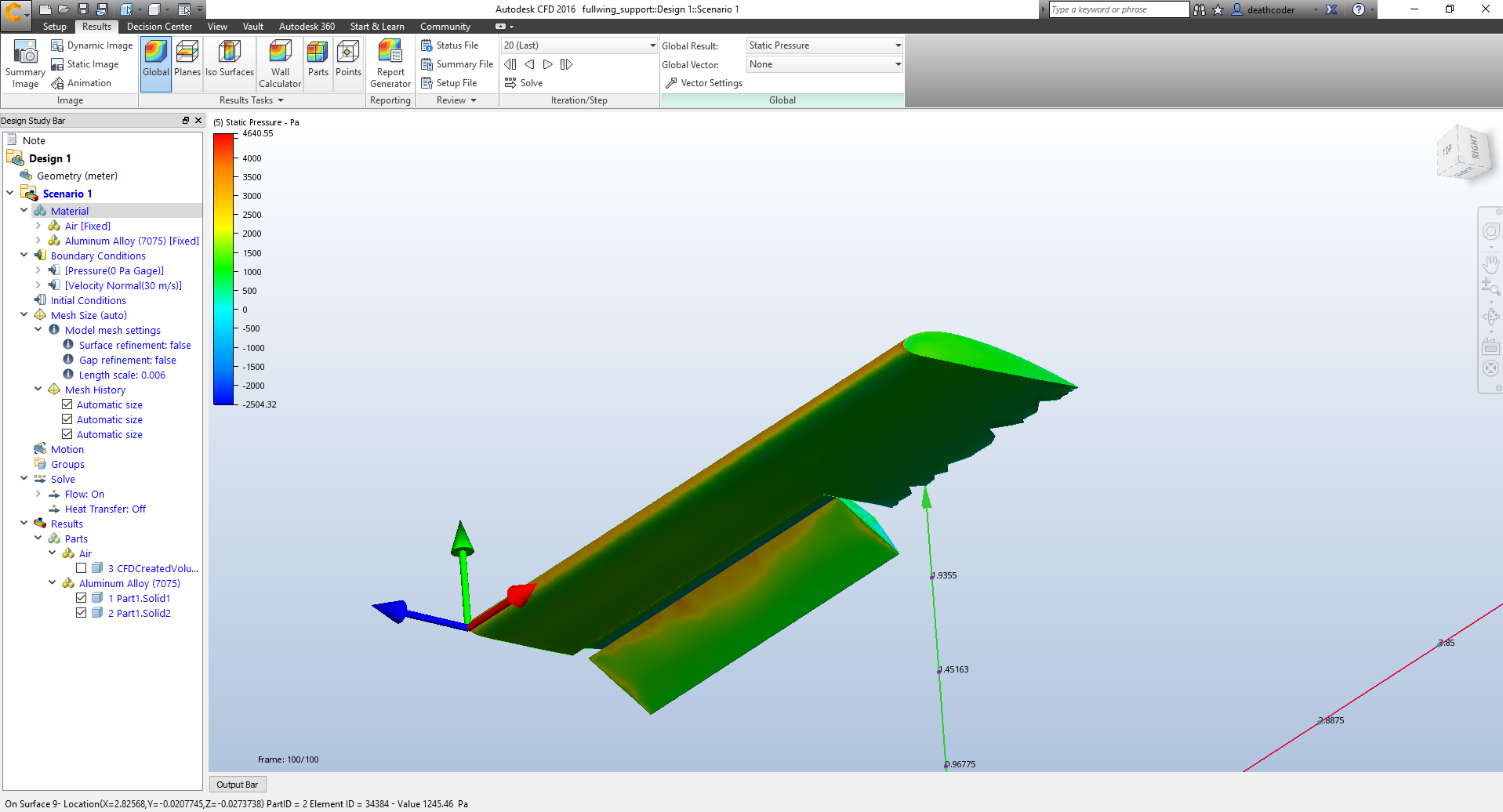Open the Animation tool
This screenshot has width=1503, height=812.
pyautogui.click(x=81, y=82)
